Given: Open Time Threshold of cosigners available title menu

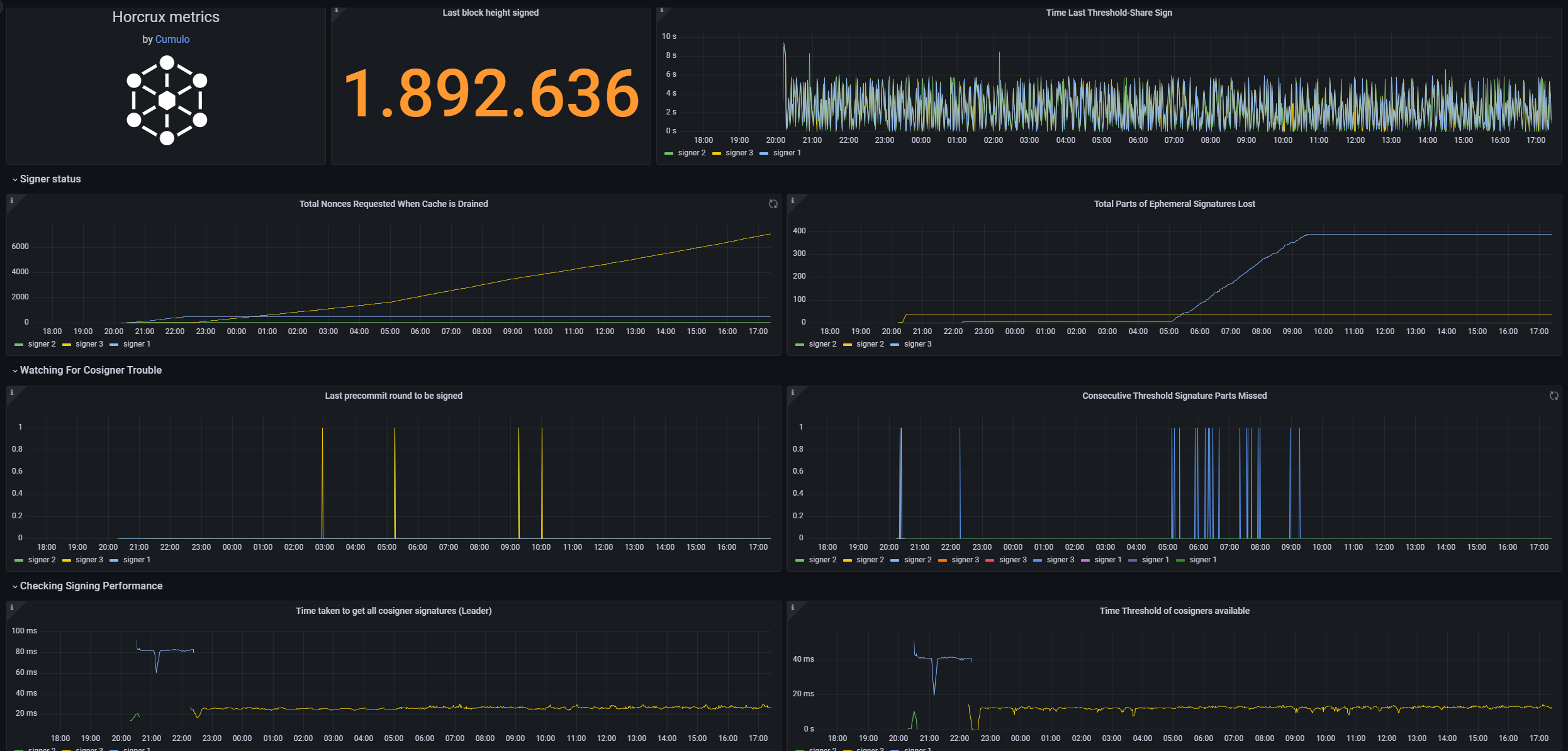Looking at the screenshot, I should 1175,611.
